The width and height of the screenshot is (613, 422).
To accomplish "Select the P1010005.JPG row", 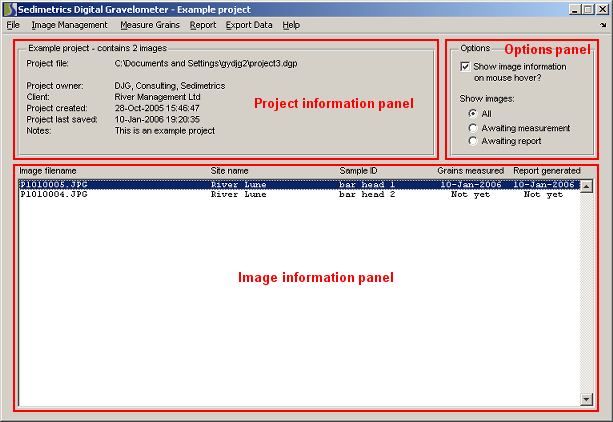I will [x=299, y=184].
